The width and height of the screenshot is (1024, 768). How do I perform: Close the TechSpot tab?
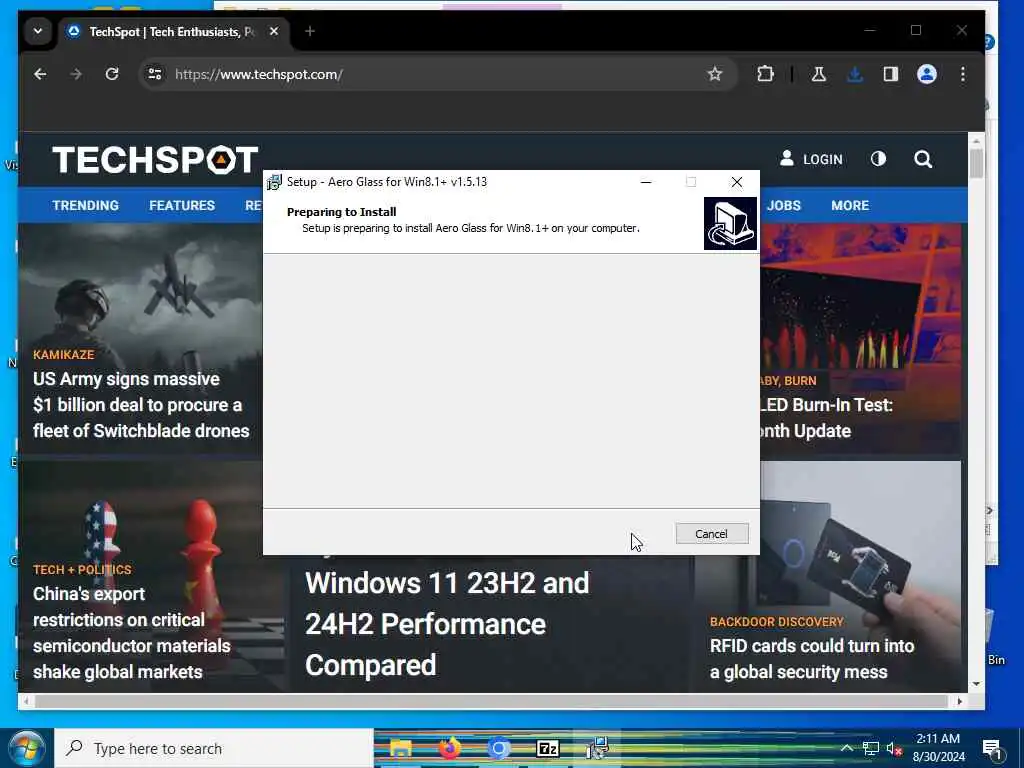pos(274,31)
